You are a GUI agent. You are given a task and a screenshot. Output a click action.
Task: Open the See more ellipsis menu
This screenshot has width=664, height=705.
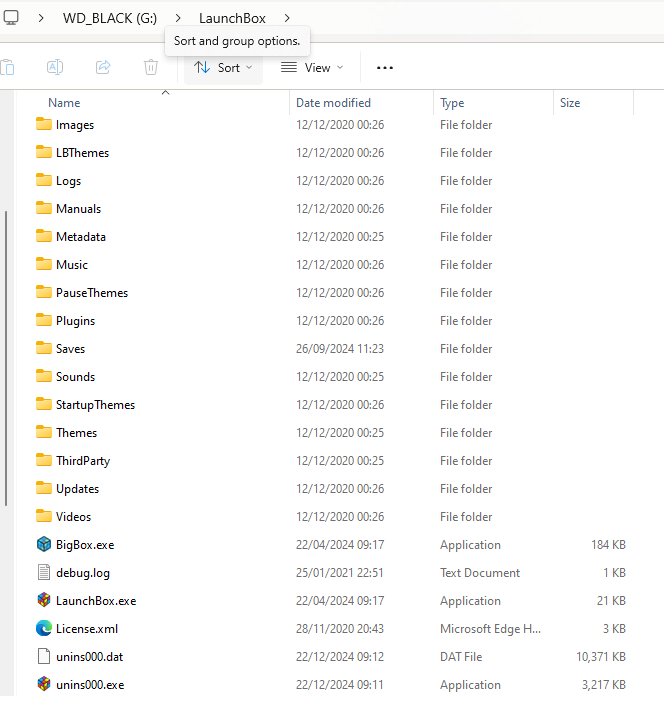(x=385, y=68)
